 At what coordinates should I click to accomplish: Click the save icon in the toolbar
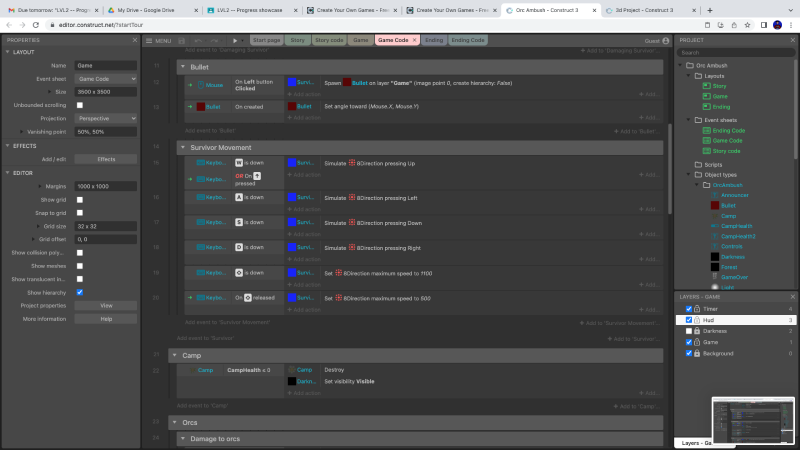[183, 40]
